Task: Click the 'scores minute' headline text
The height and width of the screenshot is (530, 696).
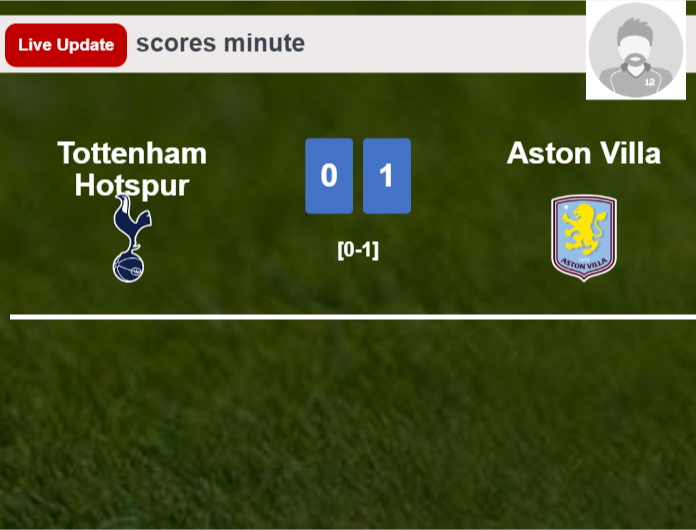Action: (220, 44)
